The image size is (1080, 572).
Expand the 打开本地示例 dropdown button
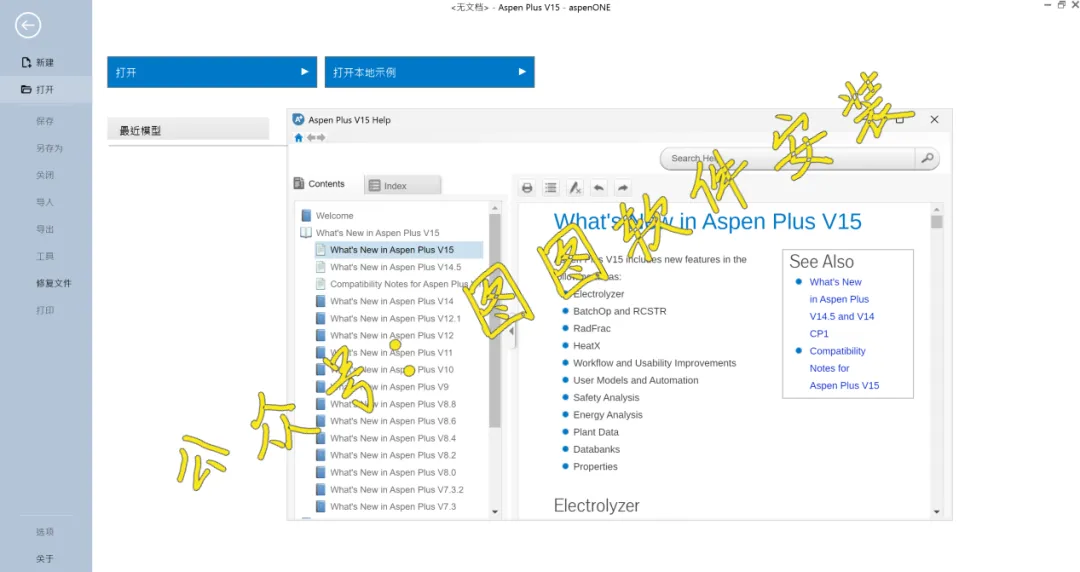(x=430, y=72)
